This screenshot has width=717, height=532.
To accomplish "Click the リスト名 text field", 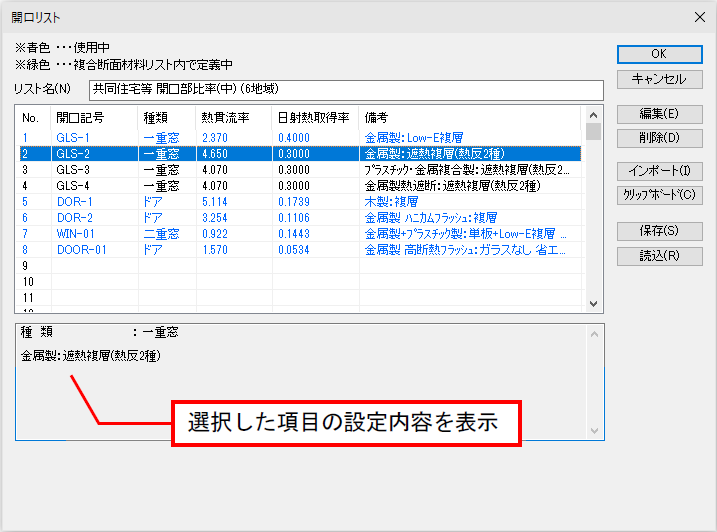I will click(x=346, y=90).
